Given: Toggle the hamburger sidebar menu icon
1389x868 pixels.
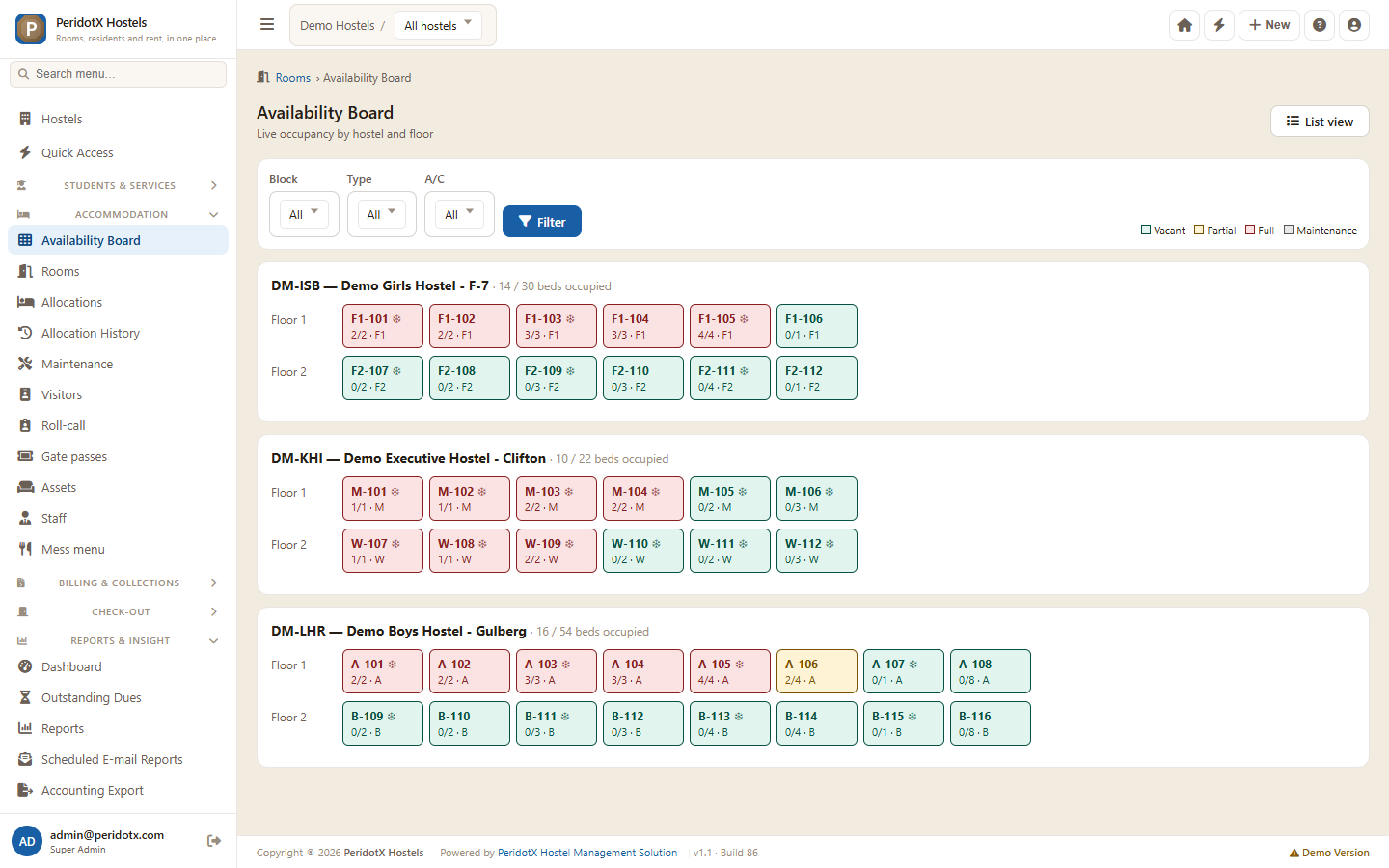Looking at the screenshot, I should point(267,25).
